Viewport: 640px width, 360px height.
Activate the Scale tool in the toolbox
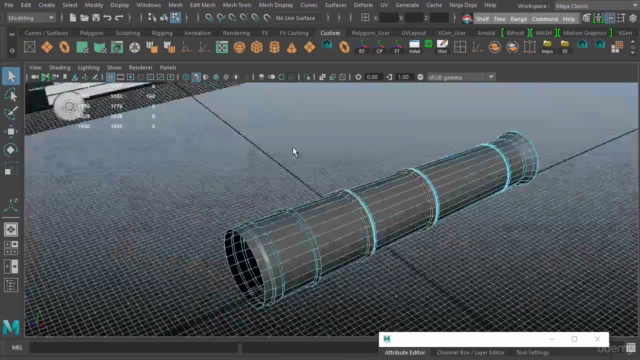(11, 169)
